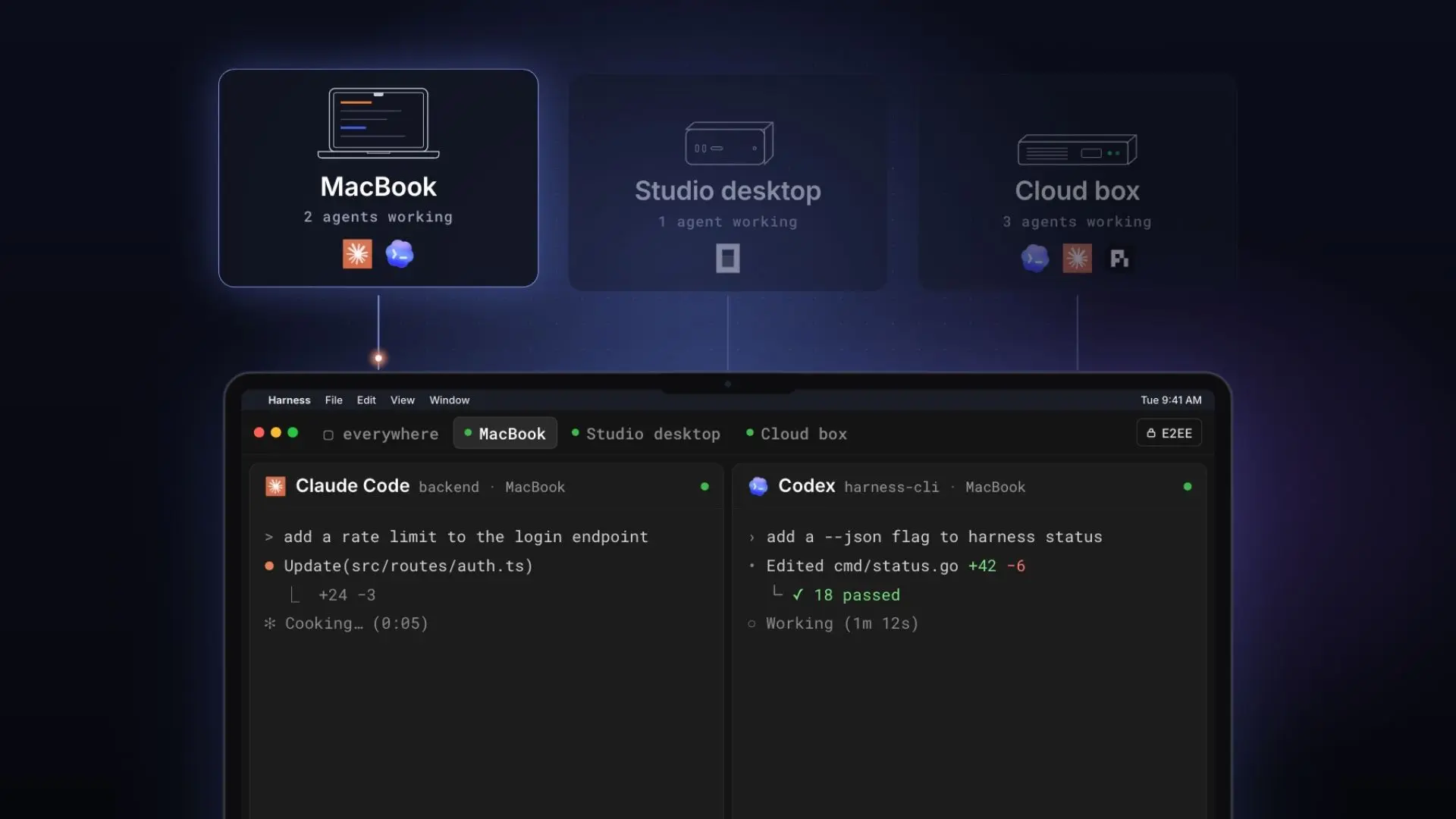Click '3 agents working' under Cloud box
The image size is (1456, 819).
pyautogui.click(x=1077, y=222)
